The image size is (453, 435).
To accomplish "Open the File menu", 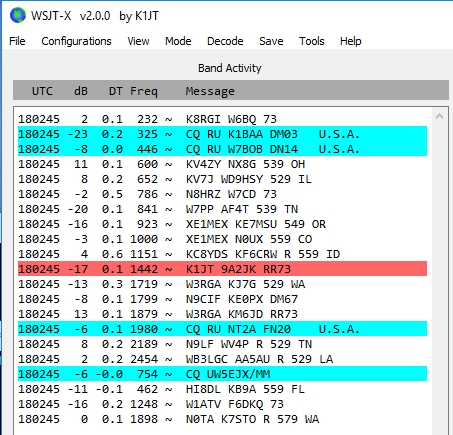I will coord(17,41).
